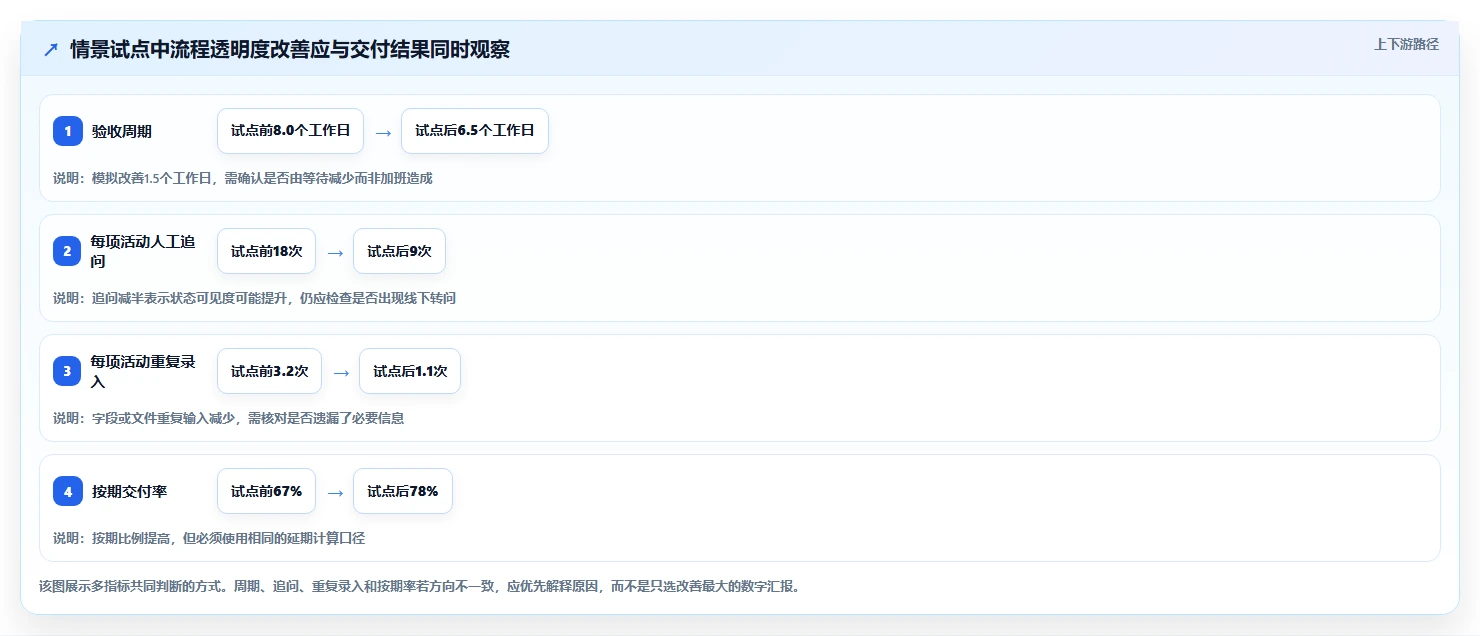This screenshot has width=1480, height=636.
Task: Click step badge 2 for 每项活动人工追问
Action: coord(68,251)
